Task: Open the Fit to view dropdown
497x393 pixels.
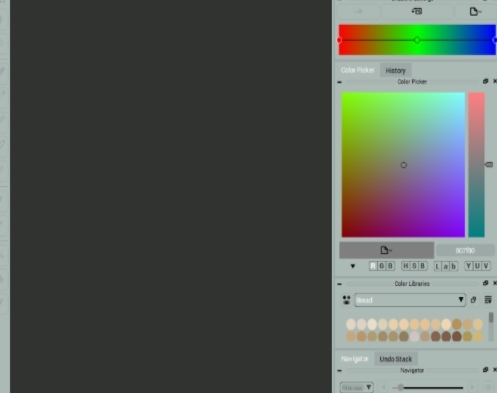Action: (356, 387)
